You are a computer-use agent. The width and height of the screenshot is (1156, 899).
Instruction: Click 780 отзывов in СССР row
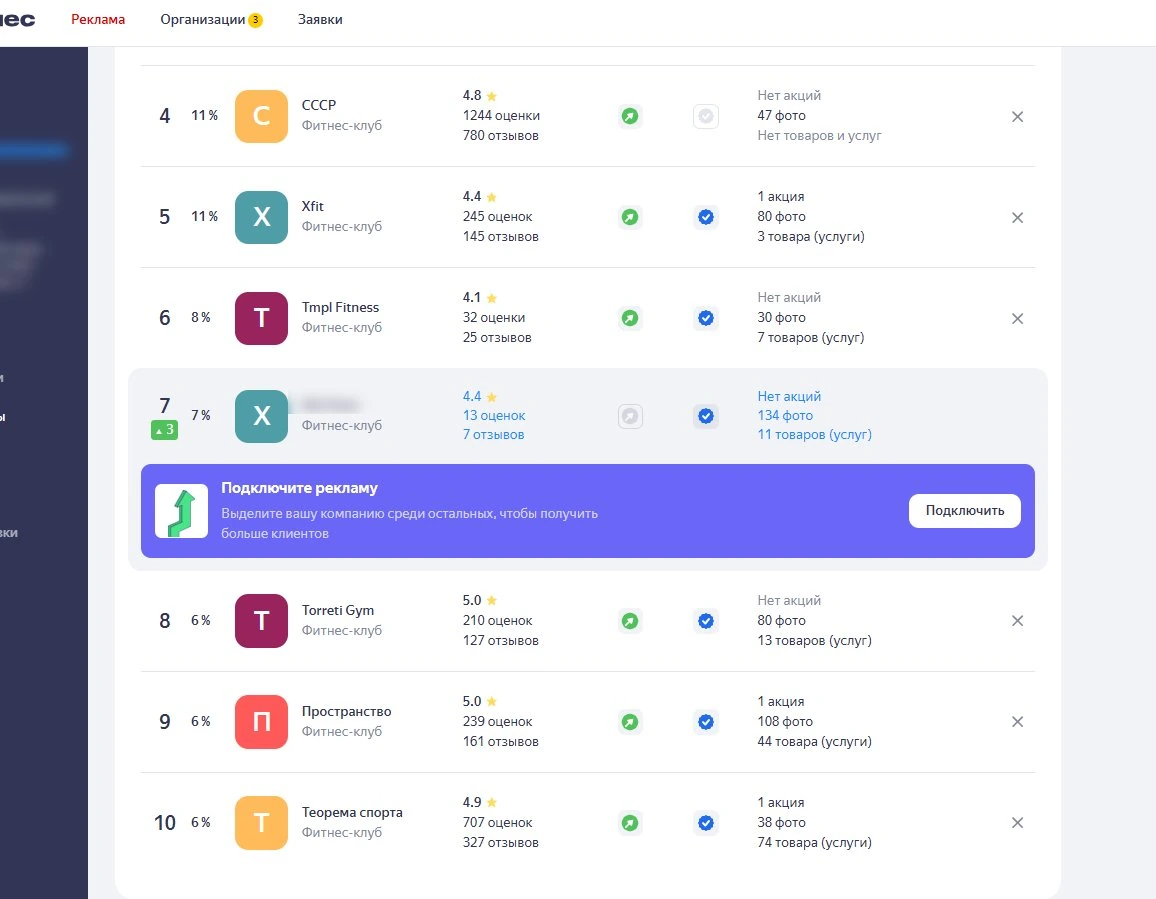tap(501, 136)
